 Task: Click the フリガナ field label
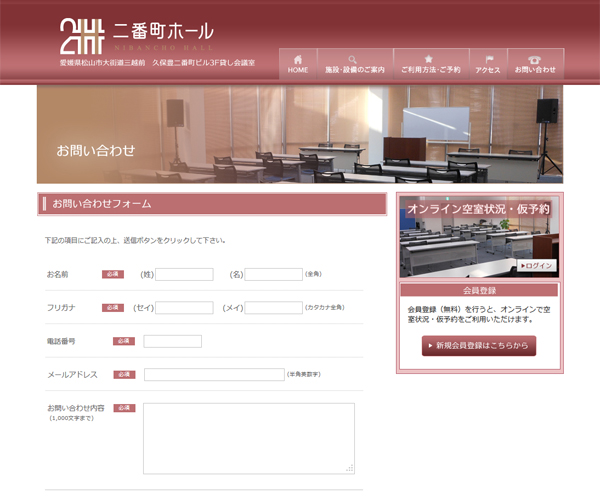tap(61, 308)
